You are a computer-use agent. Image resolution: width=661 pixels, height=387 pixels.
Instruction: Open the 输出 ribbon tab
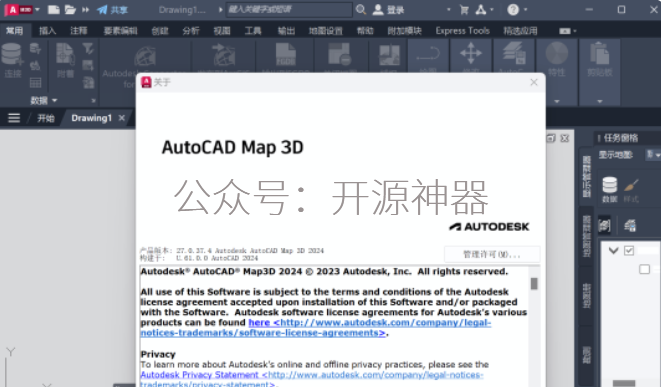tap(286, 30)
